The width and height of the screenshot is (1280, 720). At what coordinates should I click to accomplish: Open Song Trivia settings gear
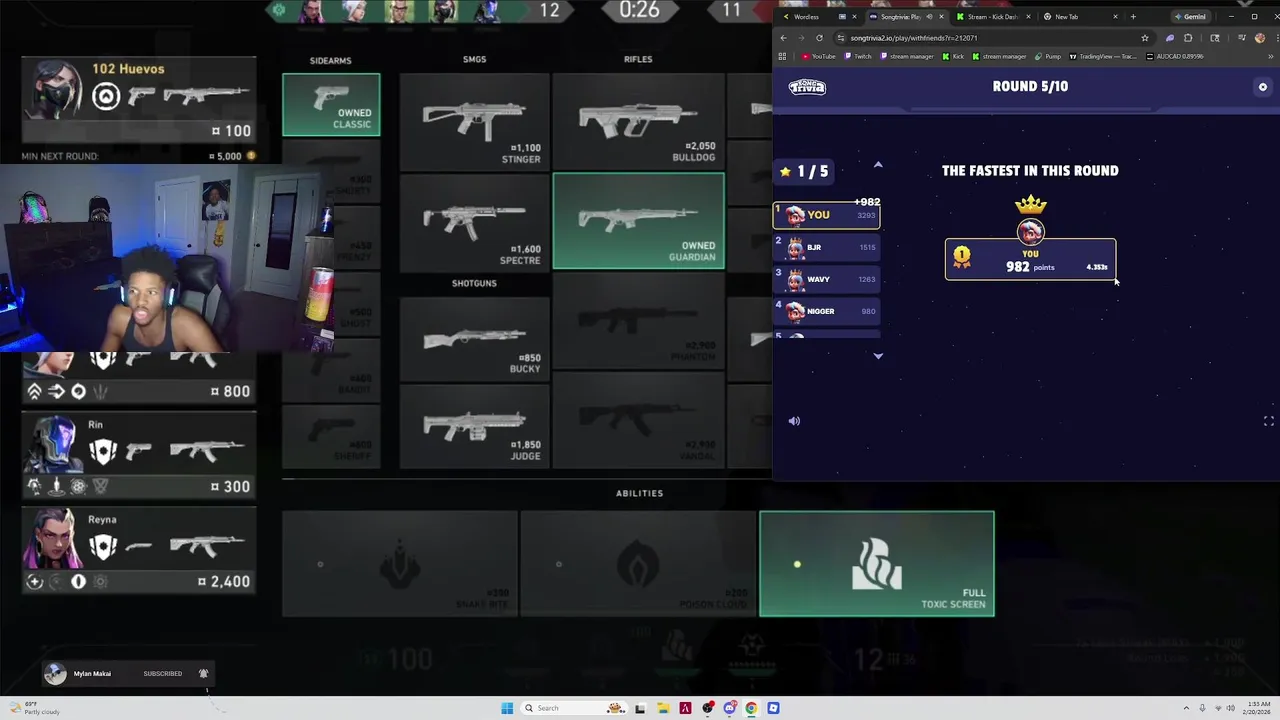click(1263, 87)
